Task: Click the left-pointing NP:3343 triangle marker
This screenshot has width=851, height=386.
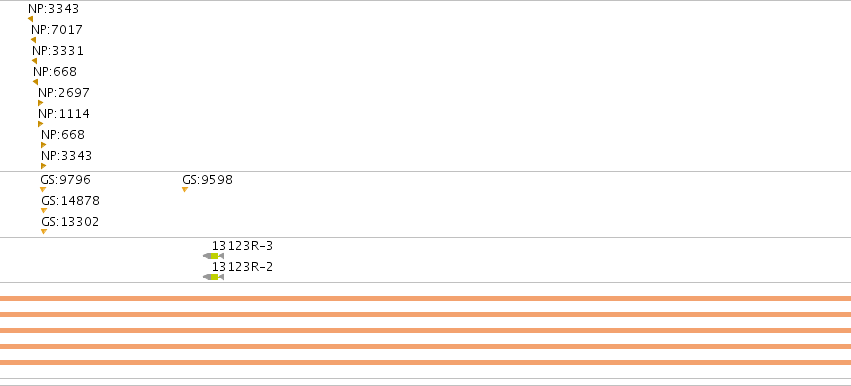Action: pos(30,19)
